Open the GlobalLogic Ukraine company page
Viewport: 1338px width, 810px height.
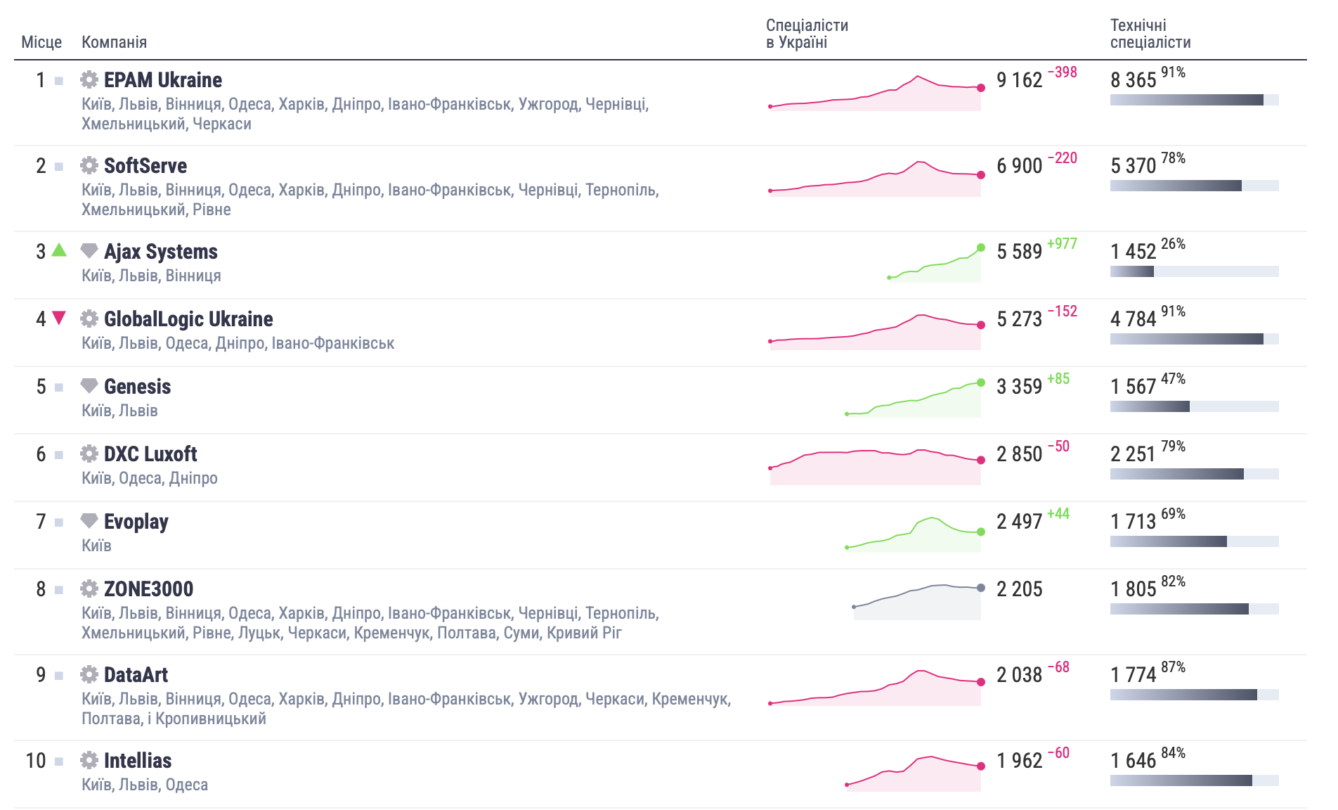click(x=188, y=319)
